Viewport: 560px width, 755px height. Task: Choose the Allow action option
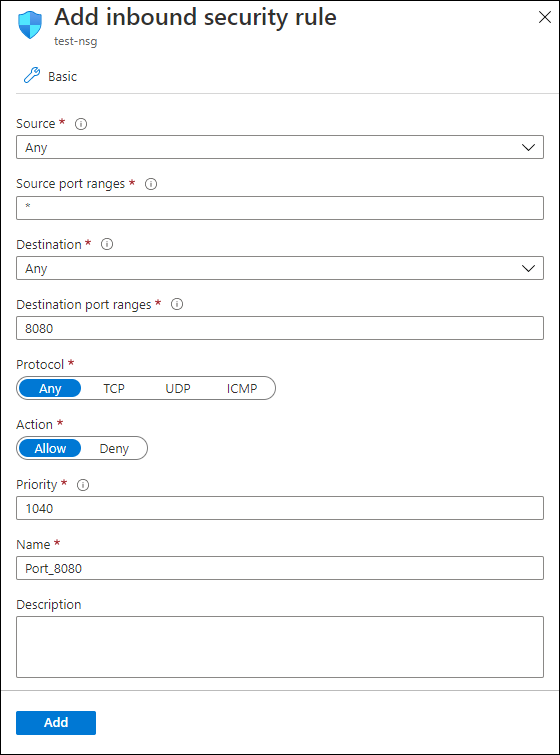[50, 448]
